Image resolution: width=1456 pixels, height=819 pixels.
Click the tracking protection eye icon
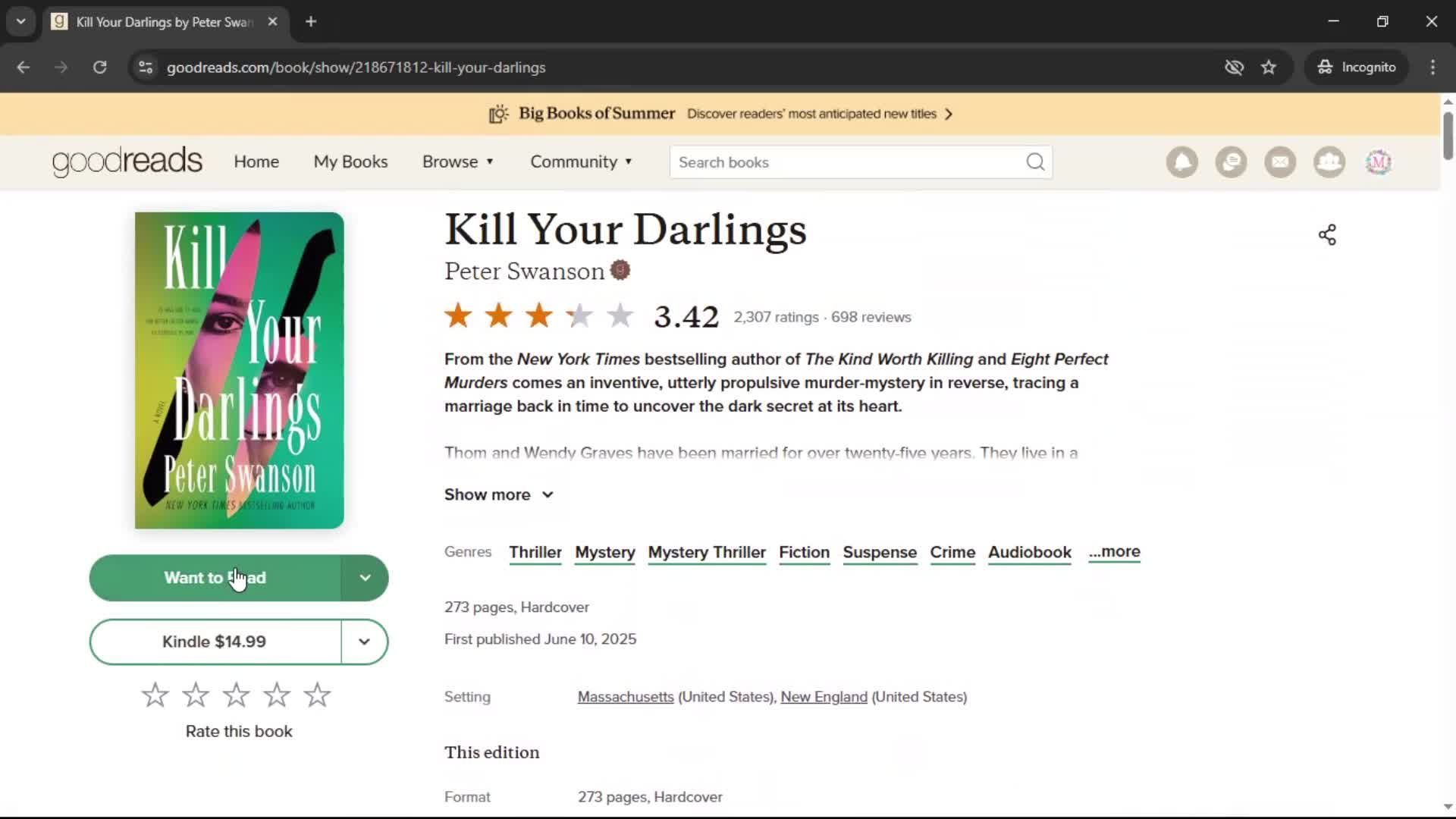tap(1234, 67)
